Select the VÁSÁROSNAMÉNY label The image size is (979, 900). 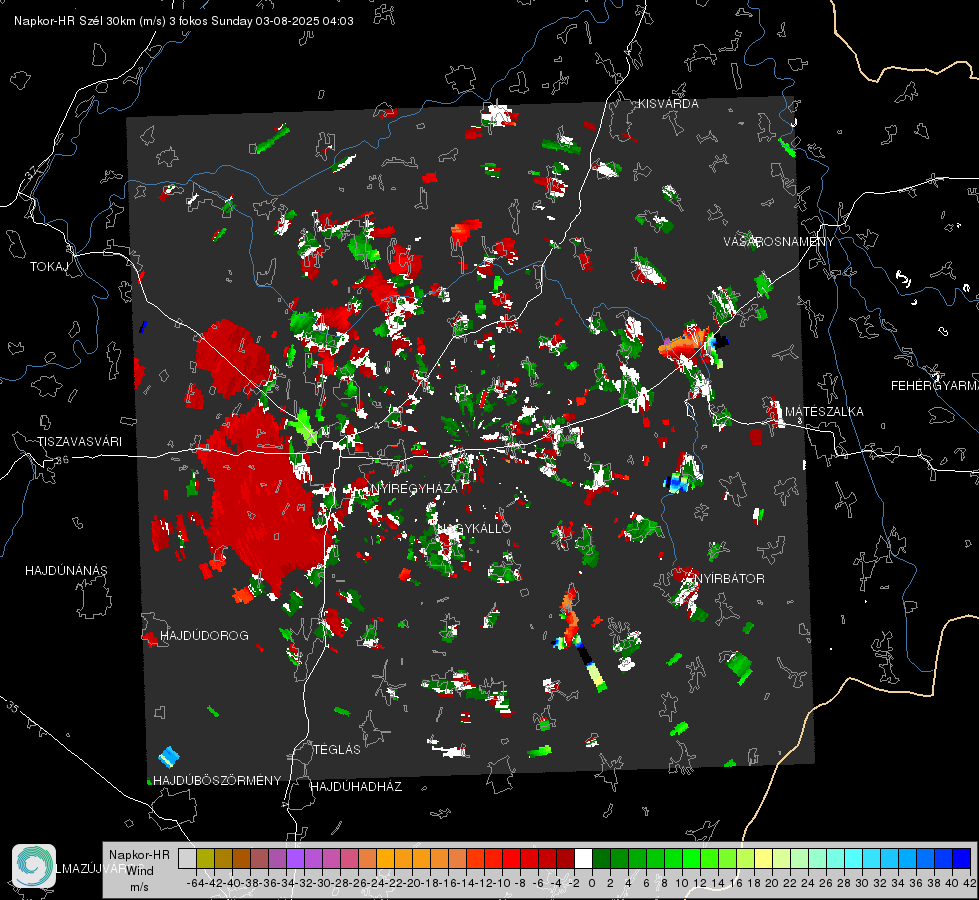pos(779,242)
